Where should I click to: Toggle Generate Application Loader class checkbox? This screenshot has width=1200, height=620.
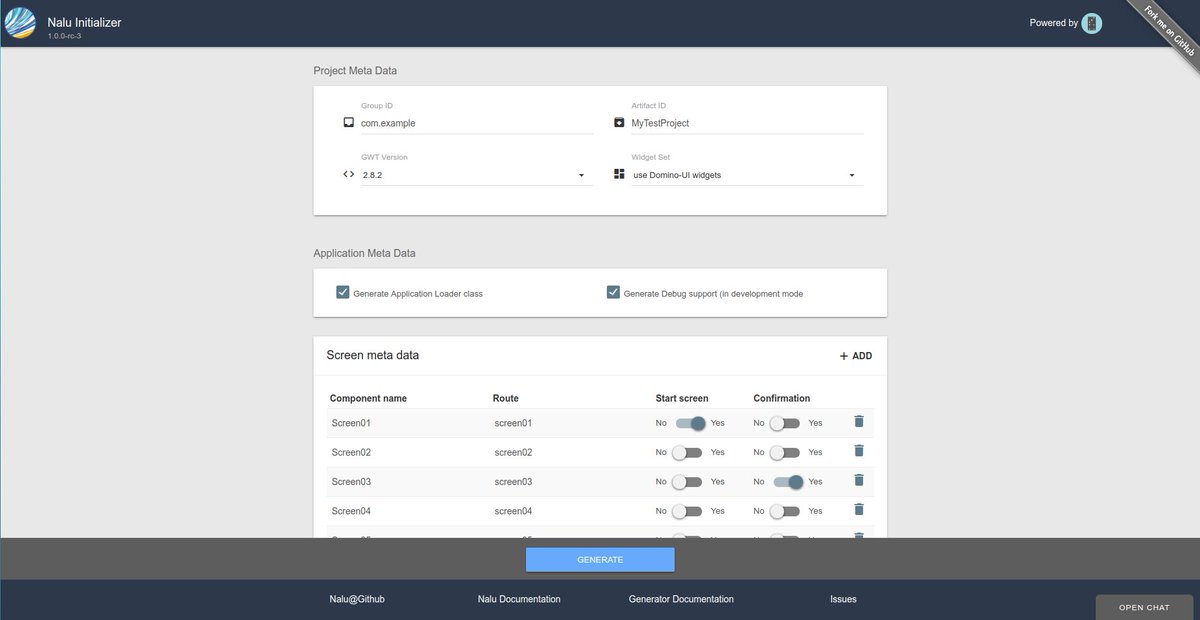[343, 293]
